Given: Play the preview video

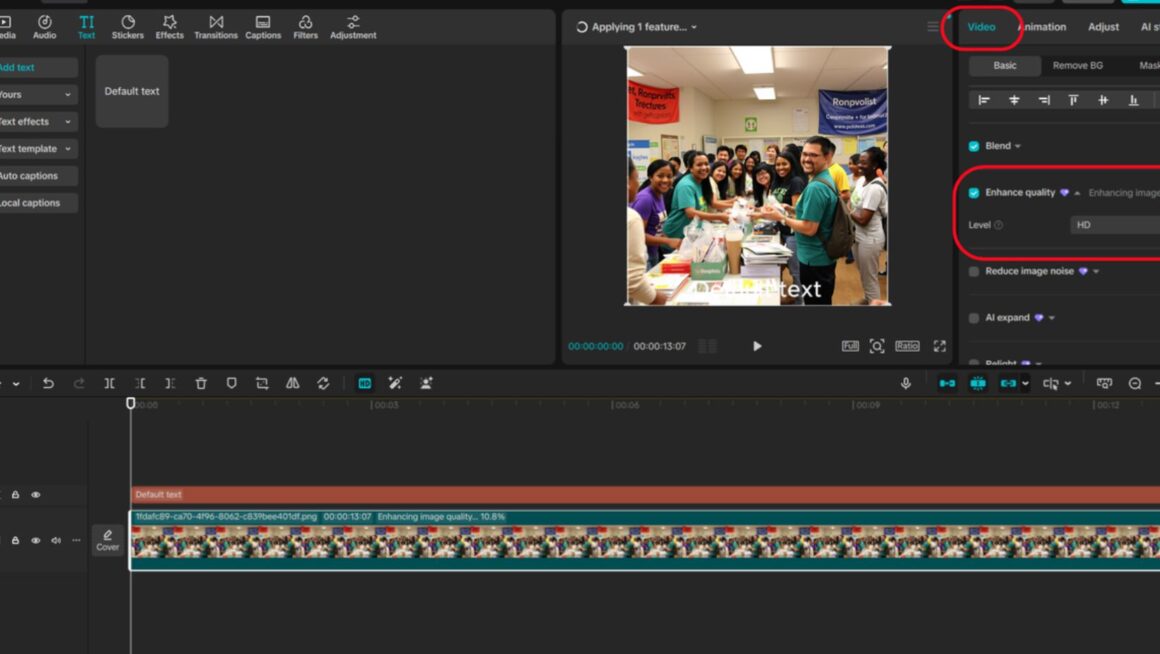Looking at the screenshot, I should (x=757, y=346).
